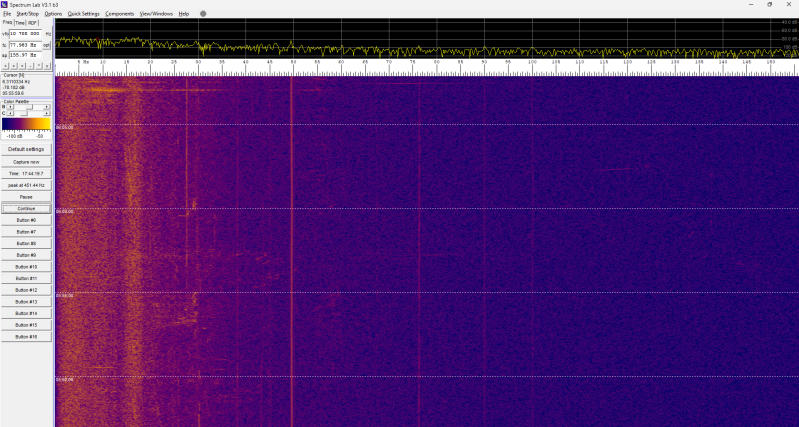Click the peak at 451.44 Hz button

(26, 185)
